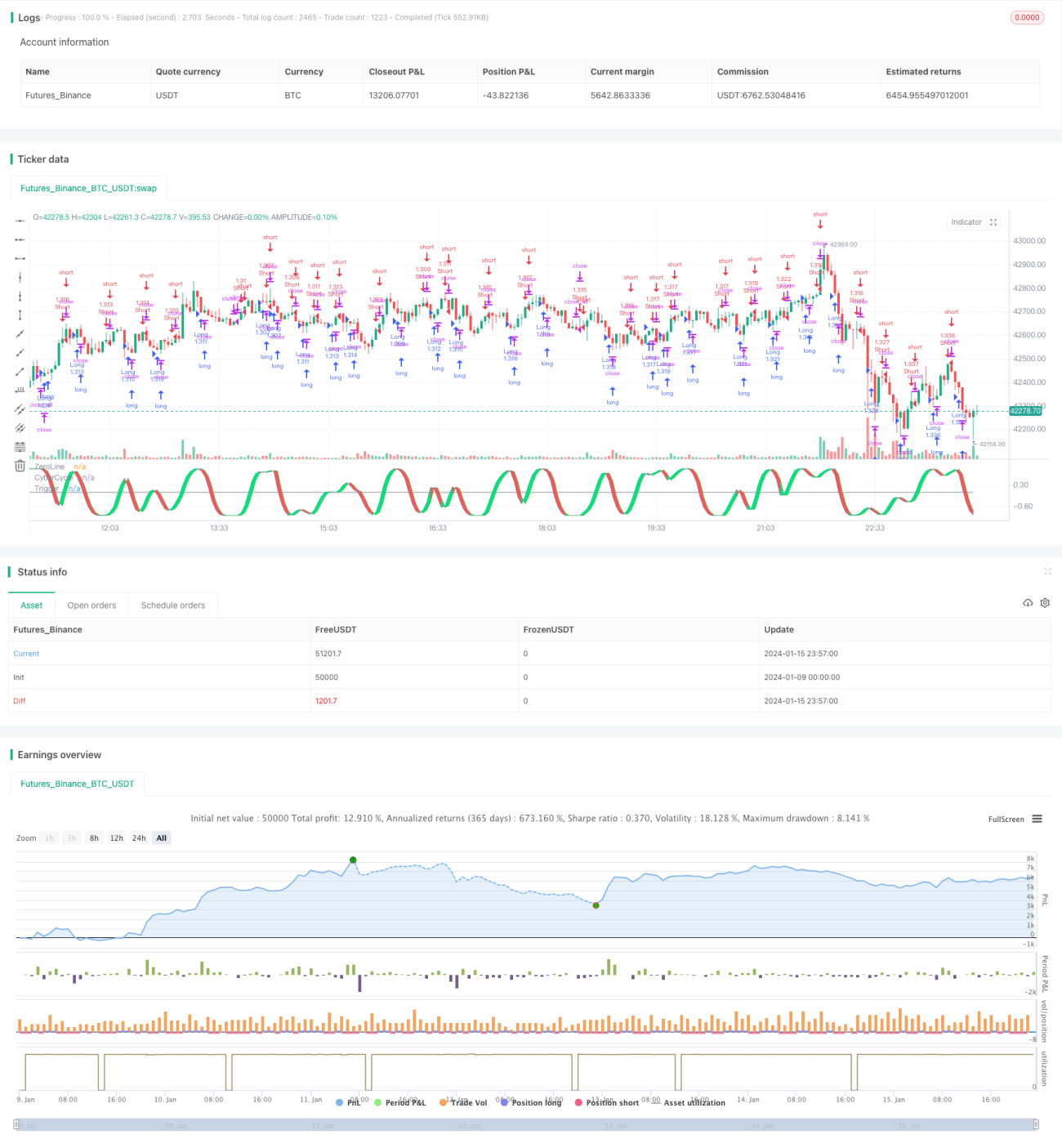Screen dimensions: 1062x1148
Task: Select the numbered price line drawing tool
Action: (x=20, y=390)
